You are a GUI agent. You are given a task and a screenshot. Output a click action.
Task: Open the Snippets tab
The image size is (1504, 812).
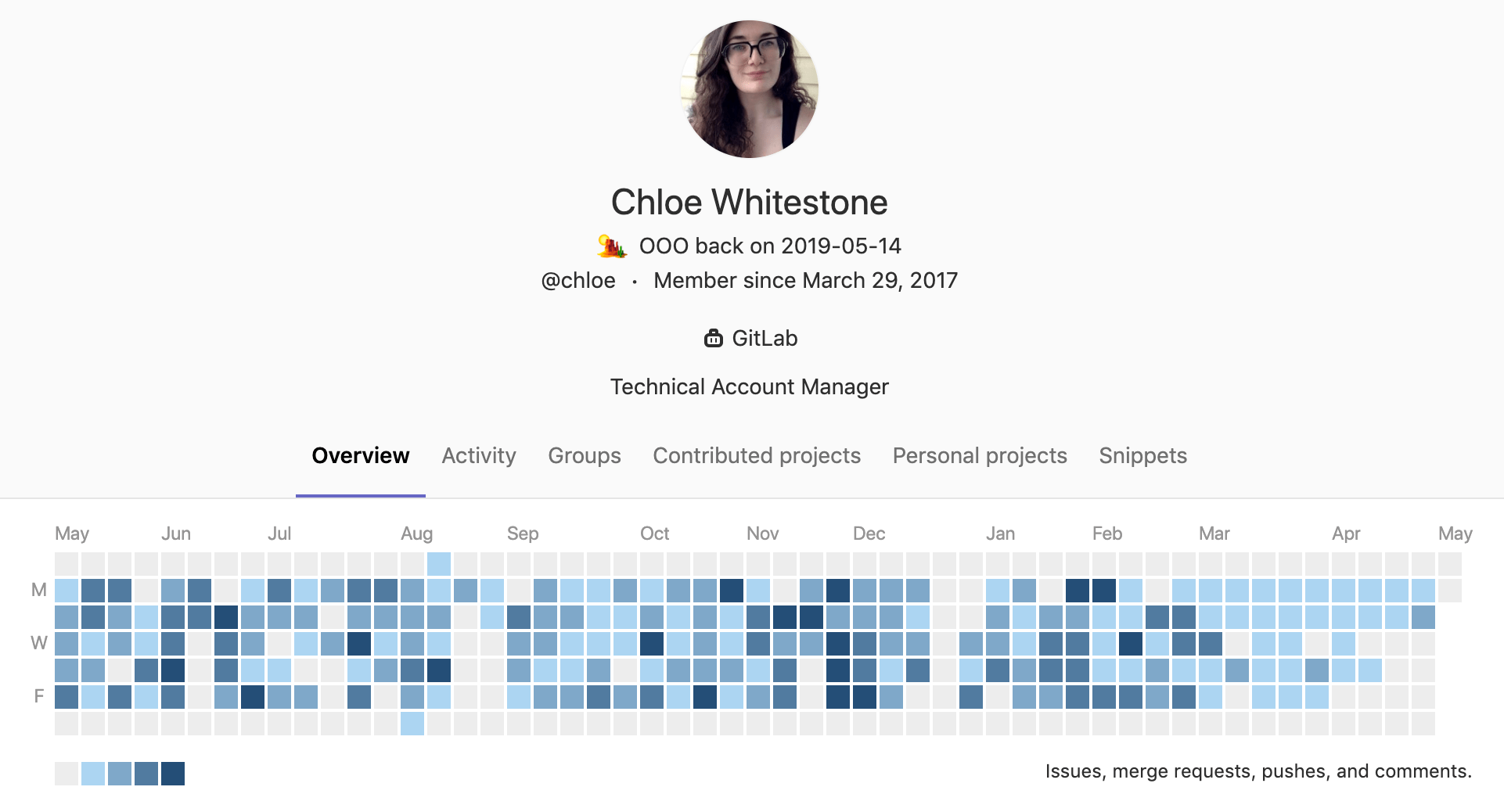coord(1142,455)
